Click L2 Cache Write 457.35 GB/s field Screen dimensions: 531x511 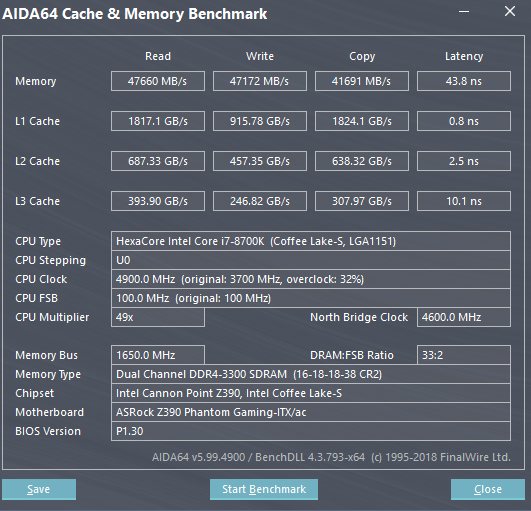tap(260, 161)
